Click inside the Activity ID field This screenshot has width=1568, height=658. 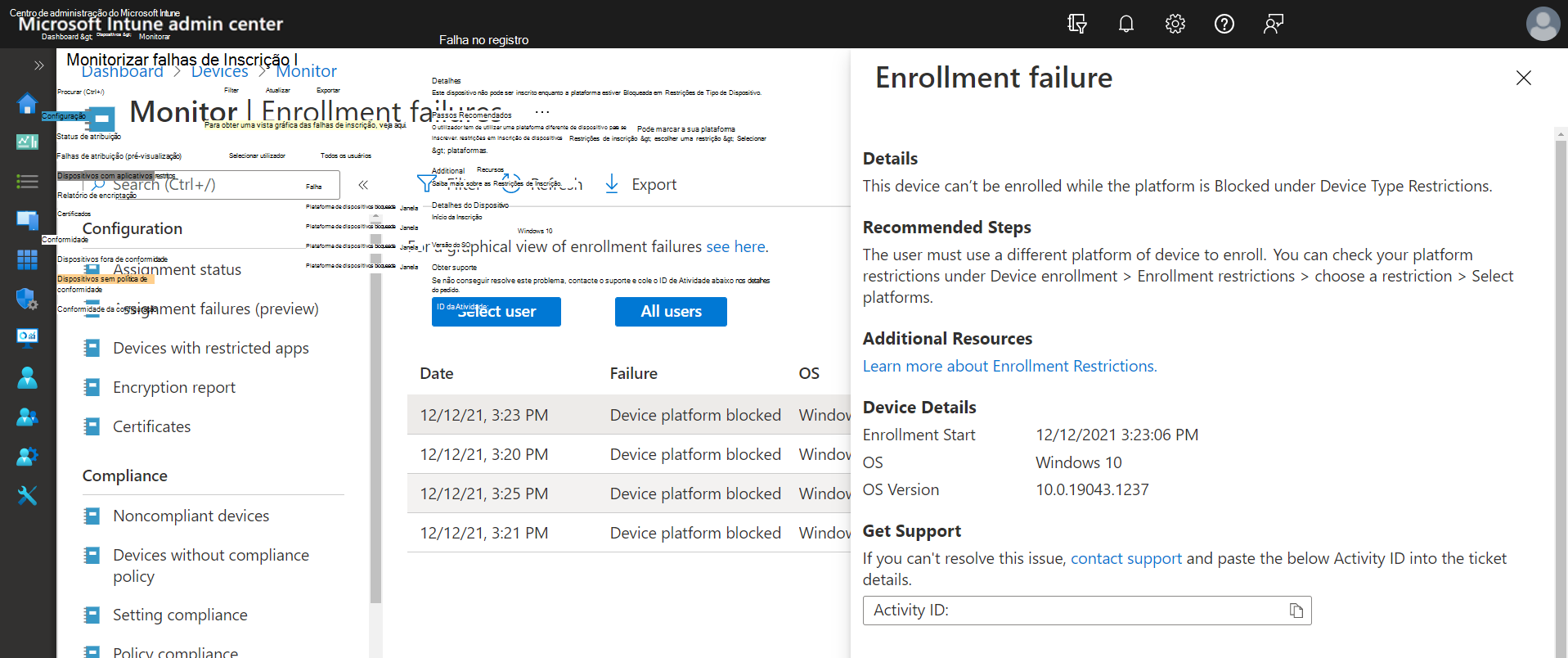click(1072, 611)
